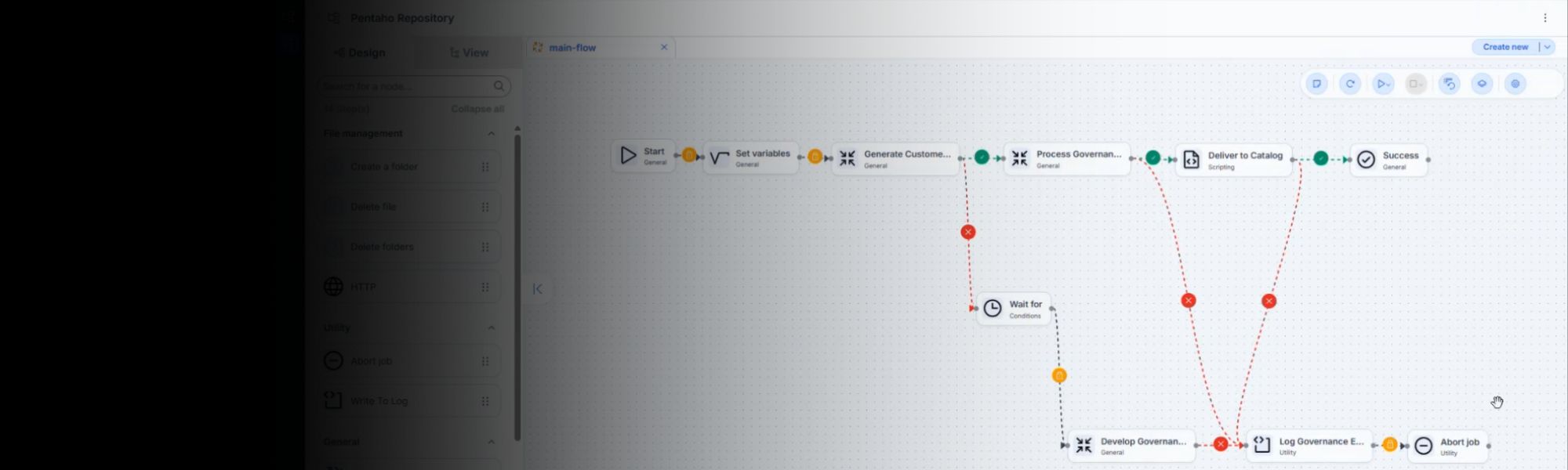Click the settings gear in canvas toolbar
The width and height of the screenshot is (1568, 470).
click(1515, 84)
